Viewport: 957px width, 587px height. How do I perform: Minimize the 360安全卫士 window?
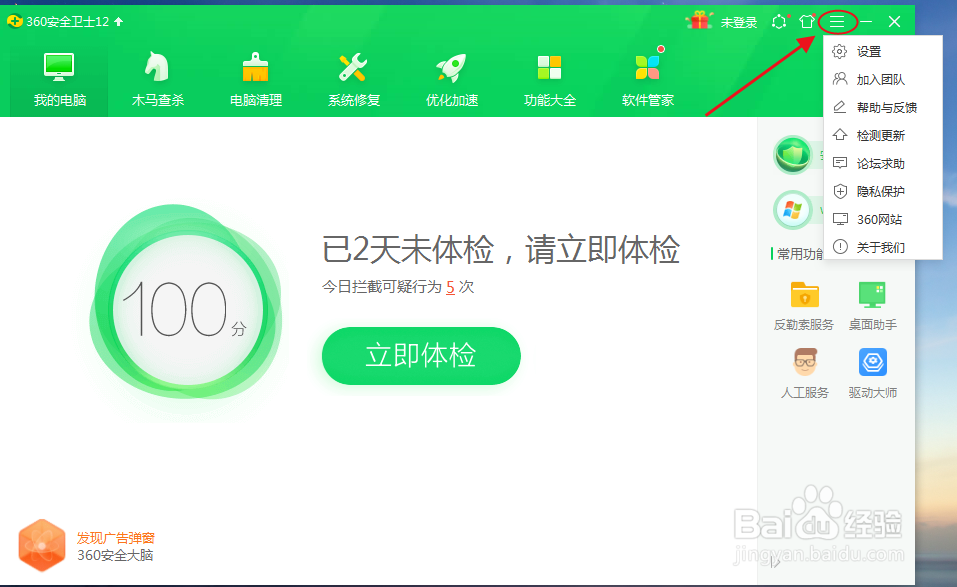pyautogui.click(x=866, y=22)
